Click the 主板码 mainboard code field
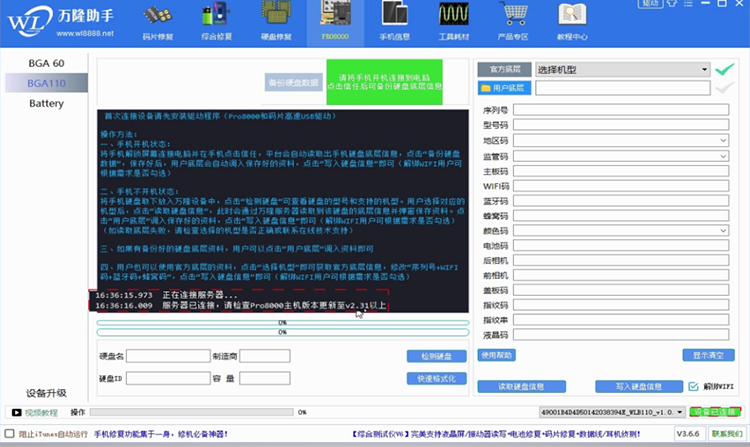 pyautogui.click(x=621, y=171)
